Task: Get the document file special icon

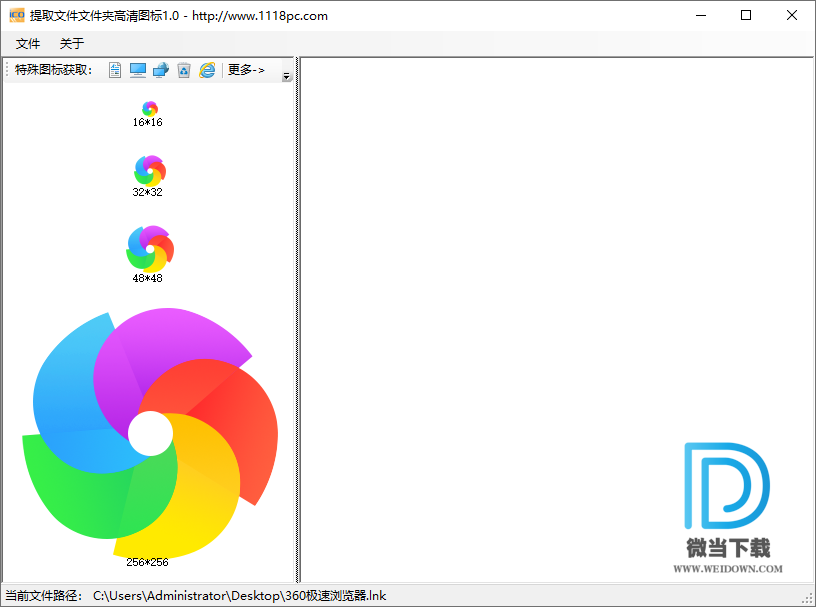Action: (115, 70)
